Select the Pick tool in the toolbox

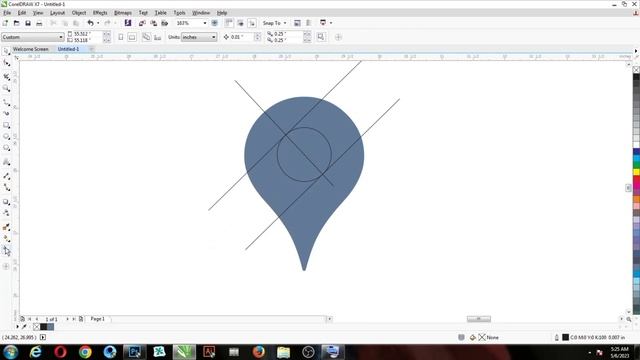coord(6,51)
